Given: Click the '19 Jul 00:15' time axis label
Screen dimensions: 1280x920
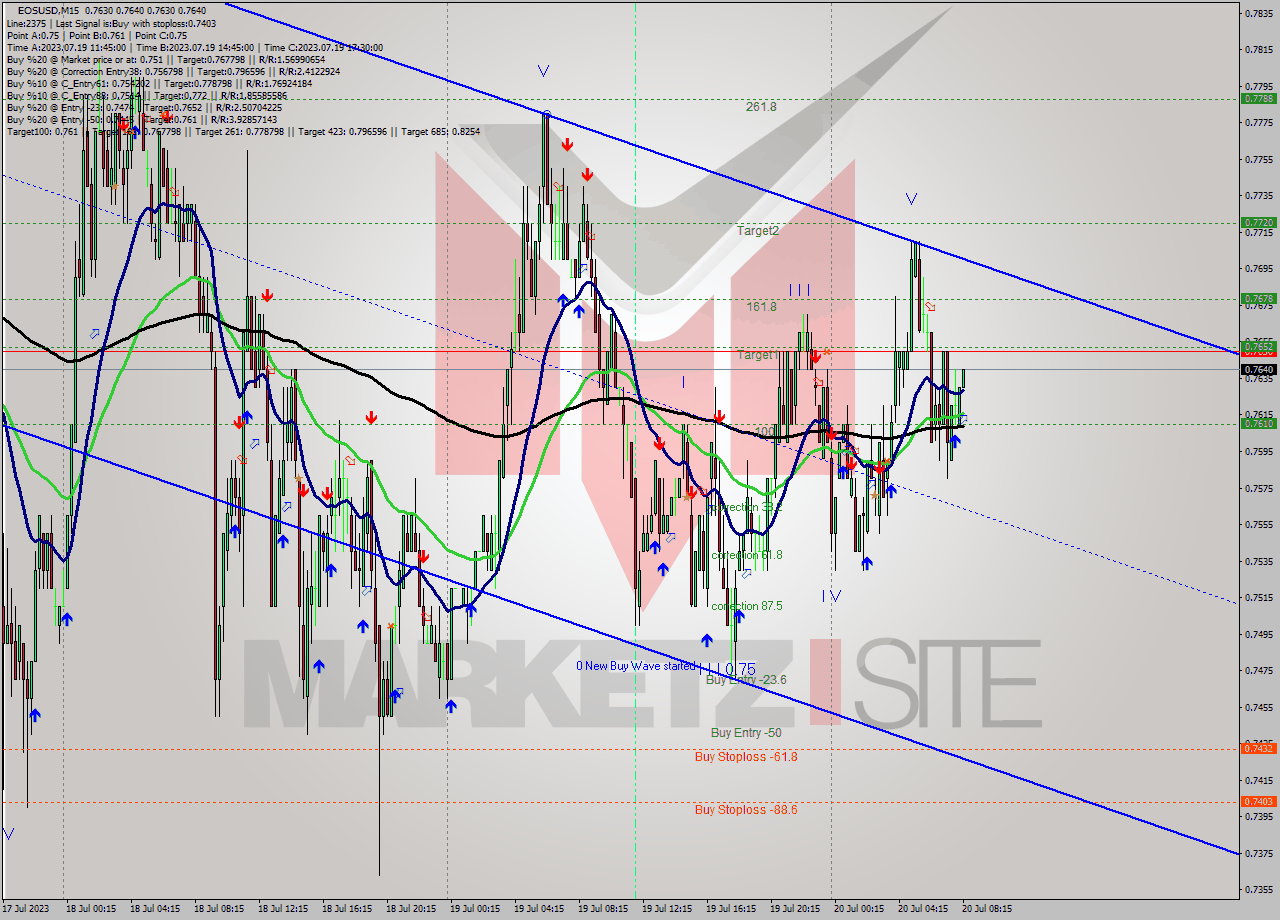Looking at the screenshot, I should [x=475, y=909].
